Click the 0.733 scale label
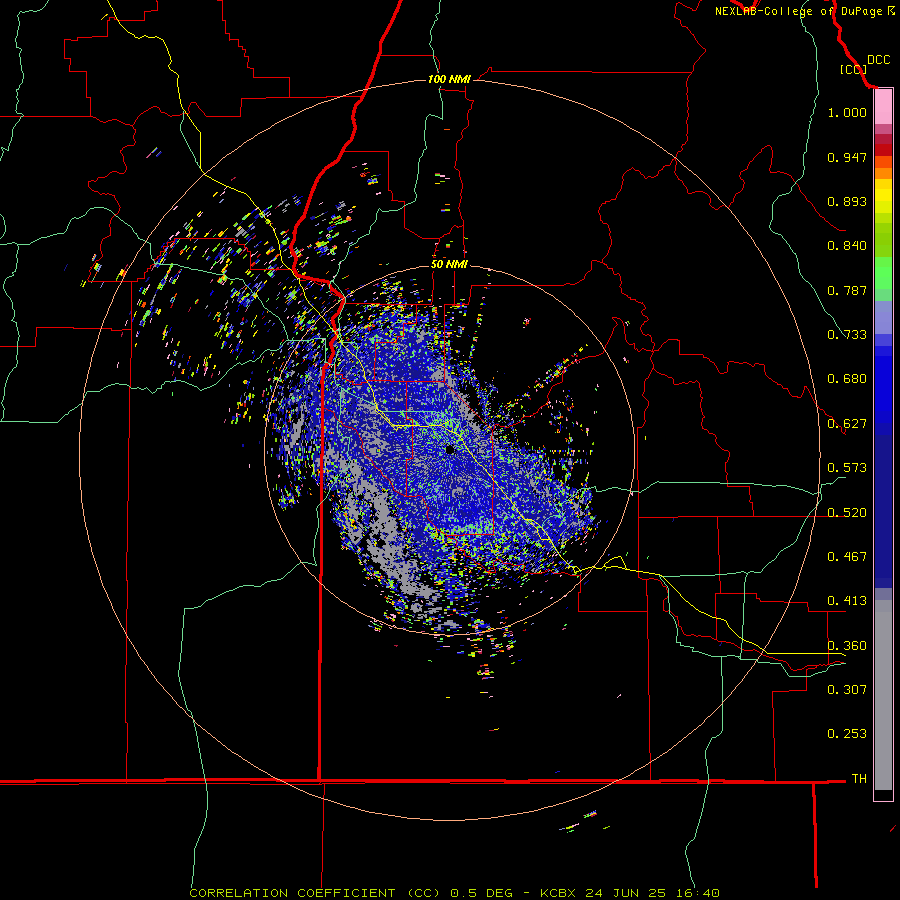900x900 pixels. coord(847,334)
